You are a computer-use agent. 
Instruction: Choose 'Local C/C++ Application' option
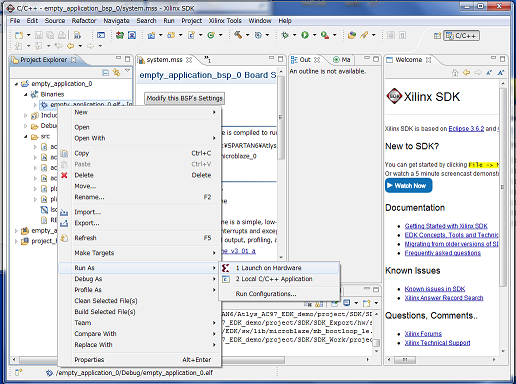tap(279, 279)
